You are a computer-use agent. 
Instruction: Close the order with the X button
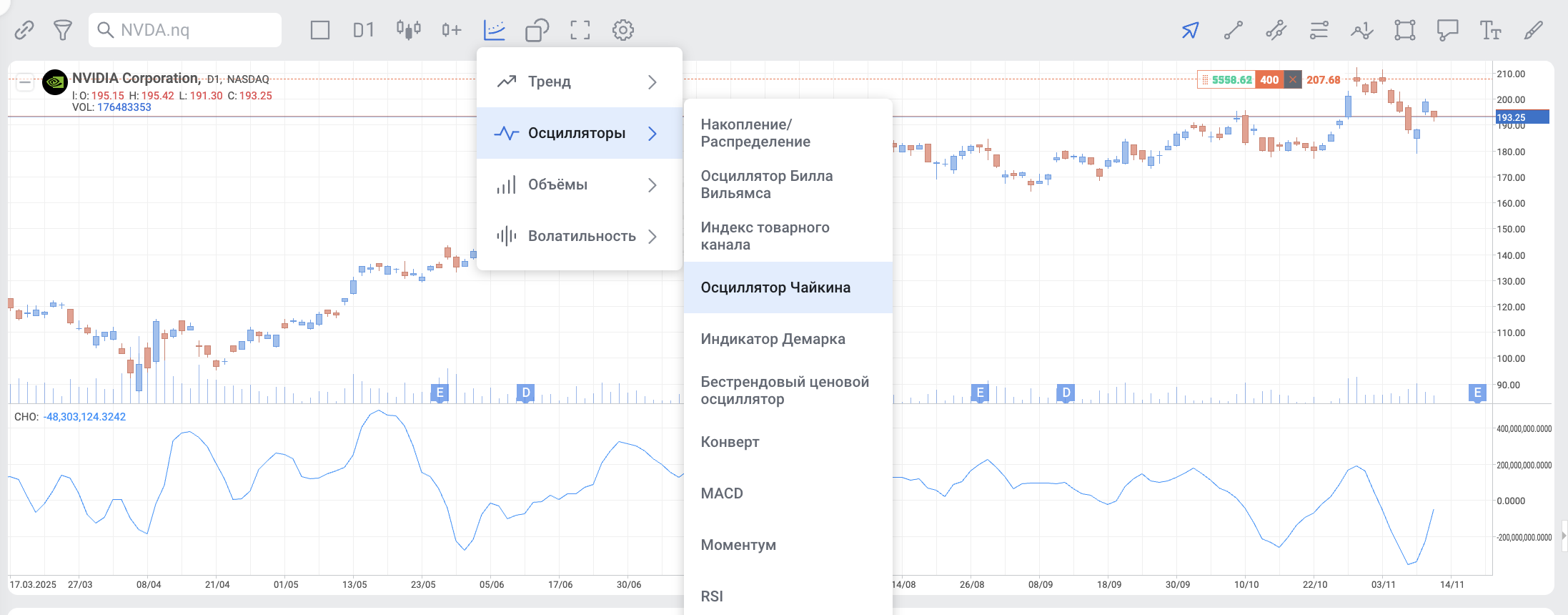pos(1292,80)
